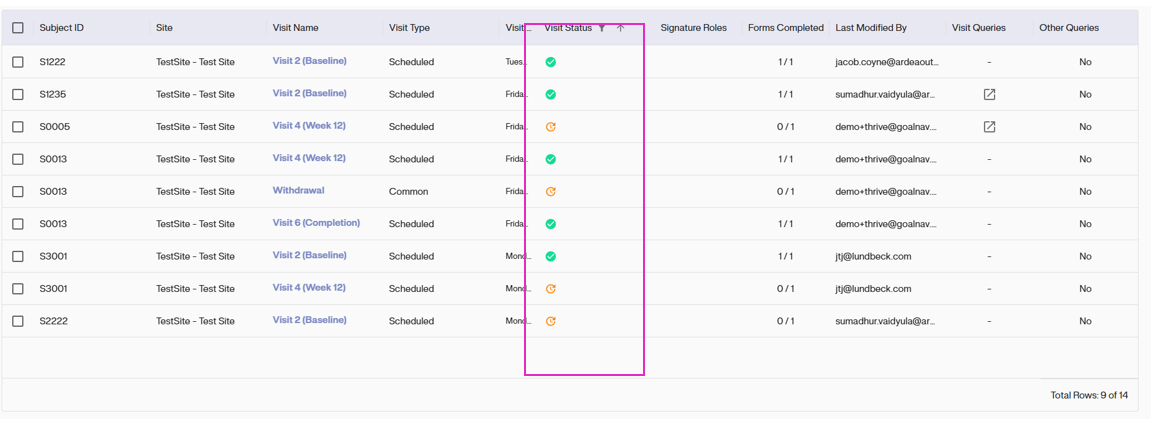This screenshot has height=427, width=1159.
Task: Select the checkbox for subject S2222
Action: (x=18, y=322)
